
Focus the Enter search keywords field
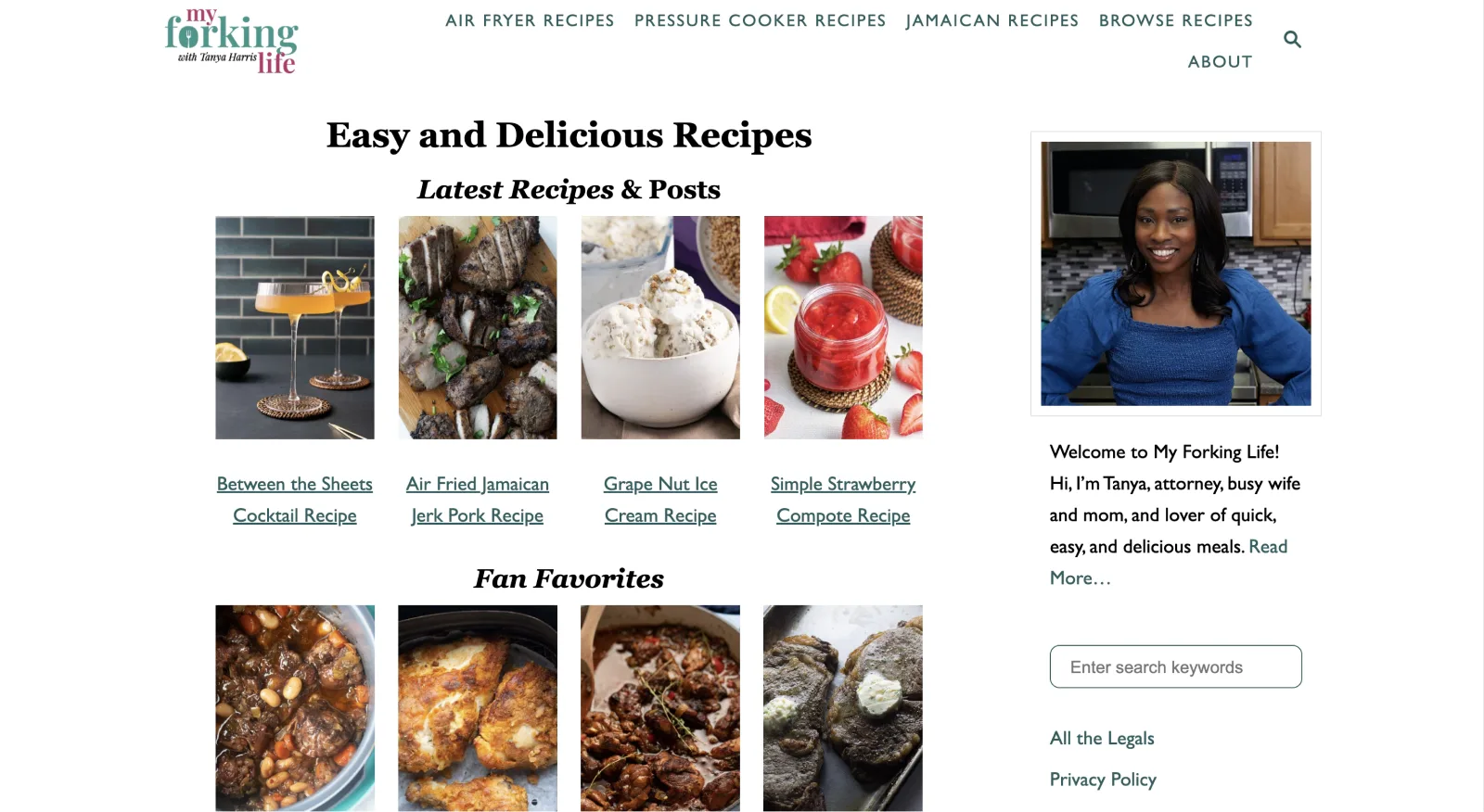coord(1175,666)
